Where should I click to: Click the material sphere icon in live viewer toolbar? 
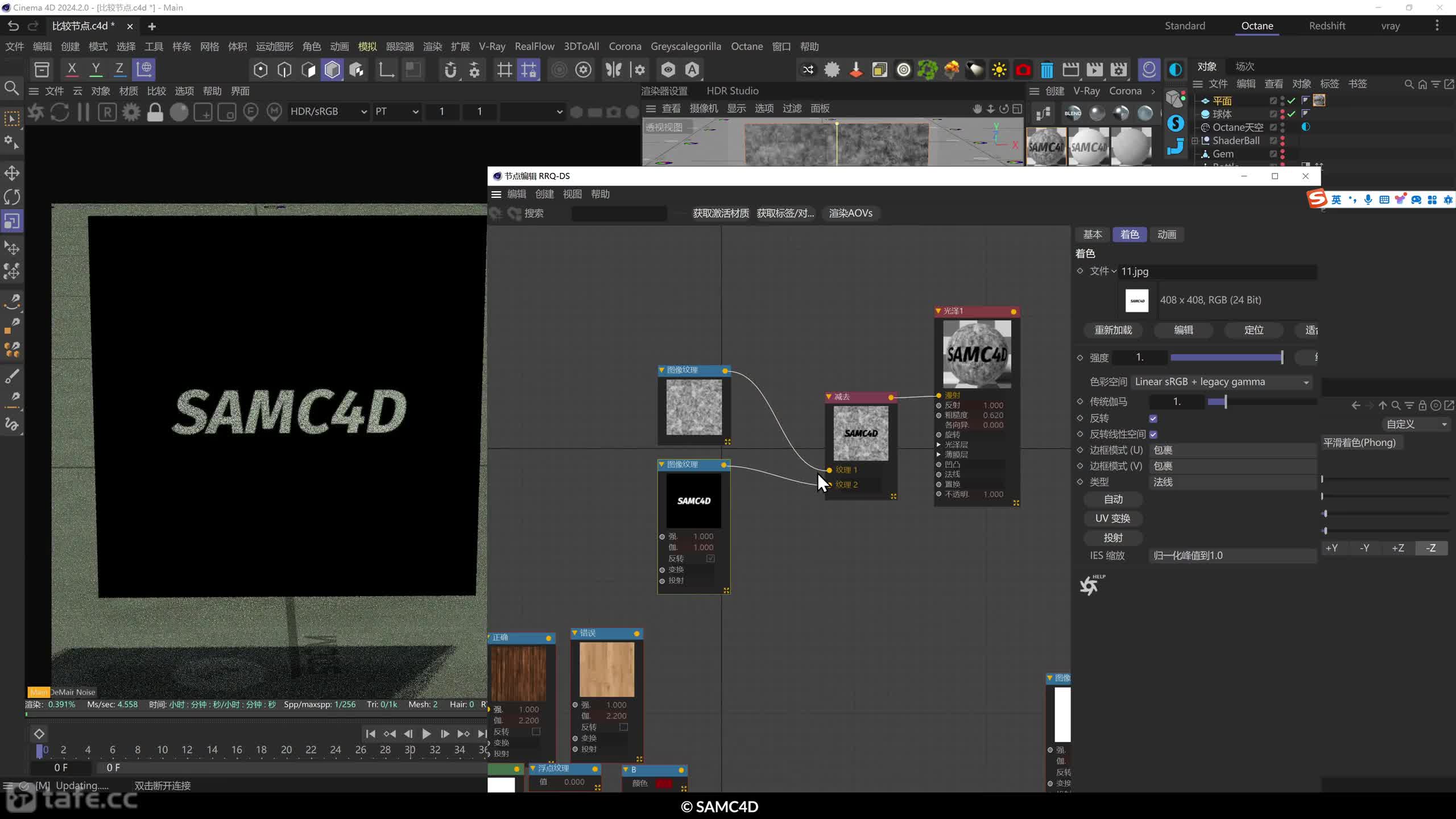[x=179, y=112]
